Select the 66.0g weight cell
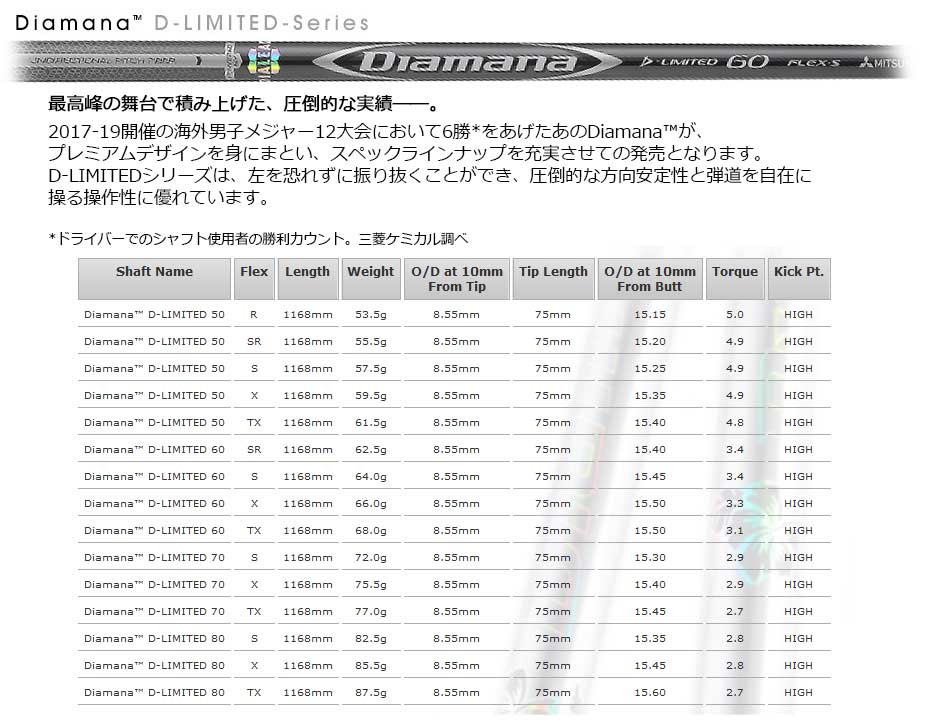The width and height of the screenshot is (925, 725). [370, 504]
